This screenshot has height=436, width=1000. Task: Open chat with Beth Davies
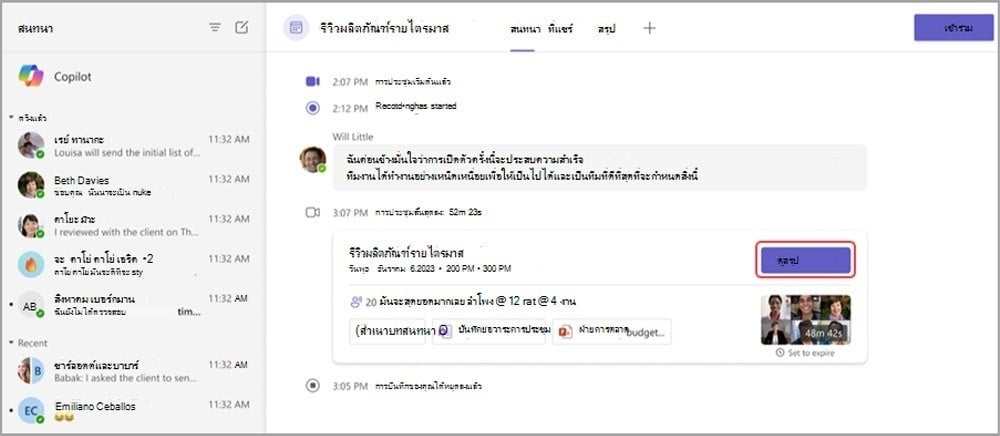(133, 185)
